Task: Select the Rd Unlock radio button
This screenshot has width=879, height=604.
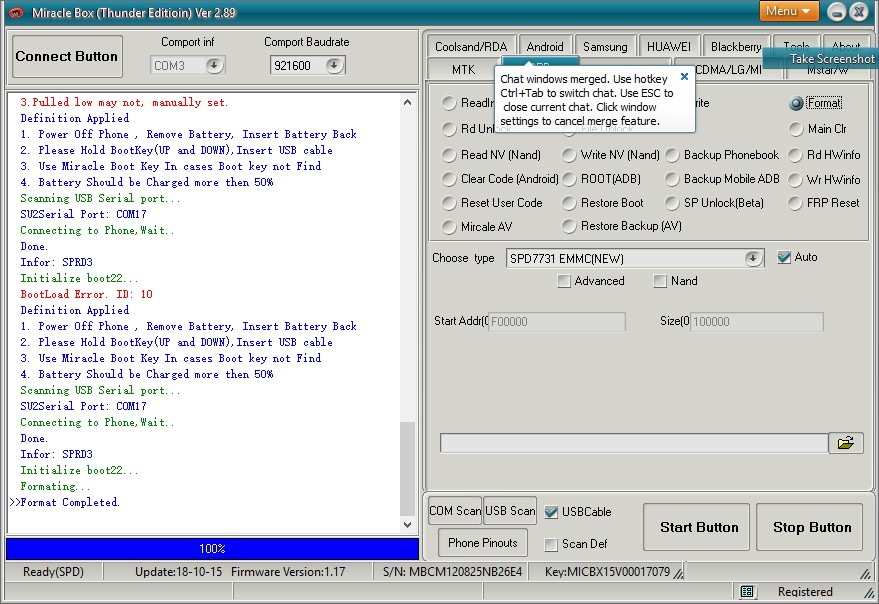Action: (449, 129)
